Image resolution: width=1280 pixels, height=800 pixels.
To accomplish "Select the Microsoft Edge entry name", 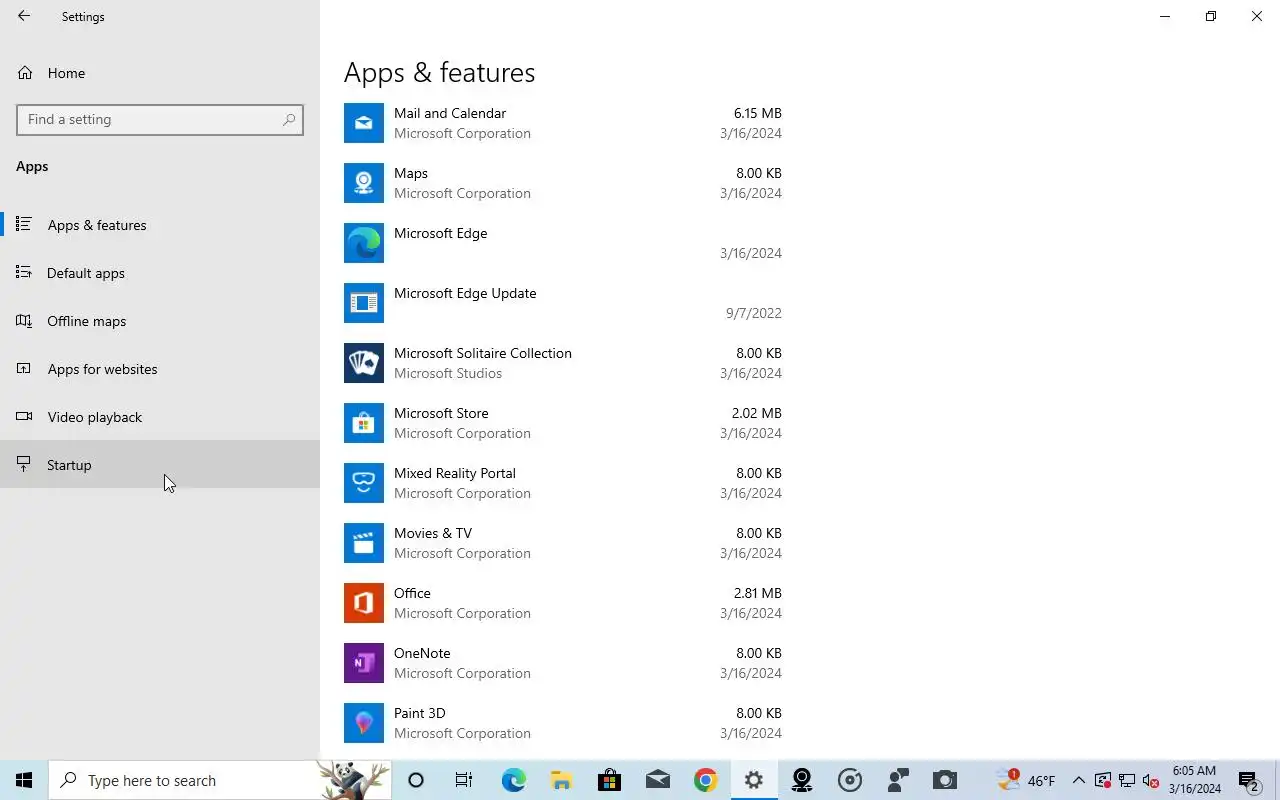I will point(441,233).
